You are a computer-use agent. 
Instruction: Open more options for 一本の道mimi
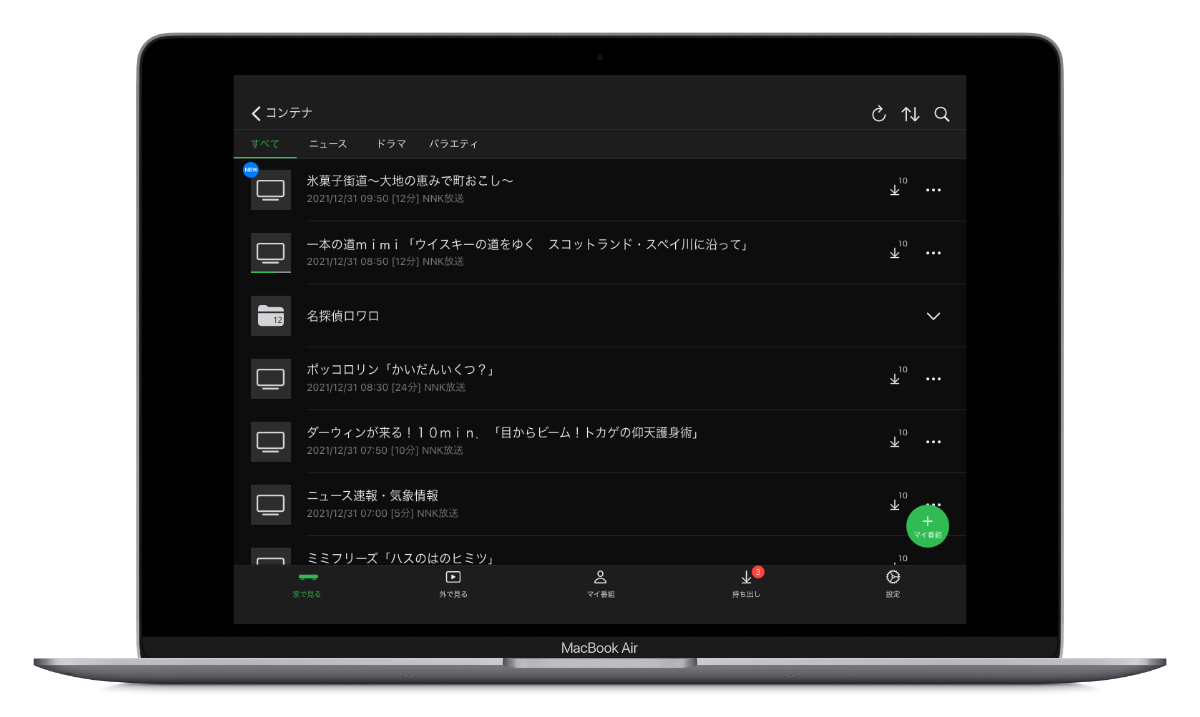933,253
